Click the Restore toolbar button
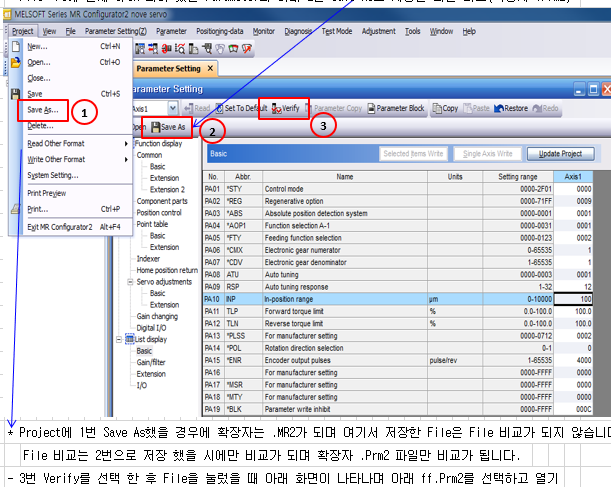Screen dimensions: 611x487 (x=511, y=108)
